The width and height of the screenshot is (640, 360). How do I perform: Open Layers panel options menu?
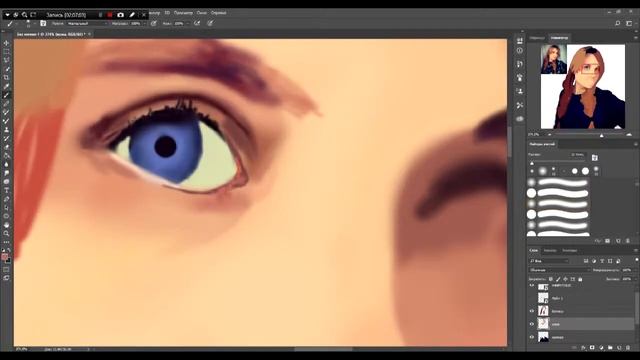[636, 250]
